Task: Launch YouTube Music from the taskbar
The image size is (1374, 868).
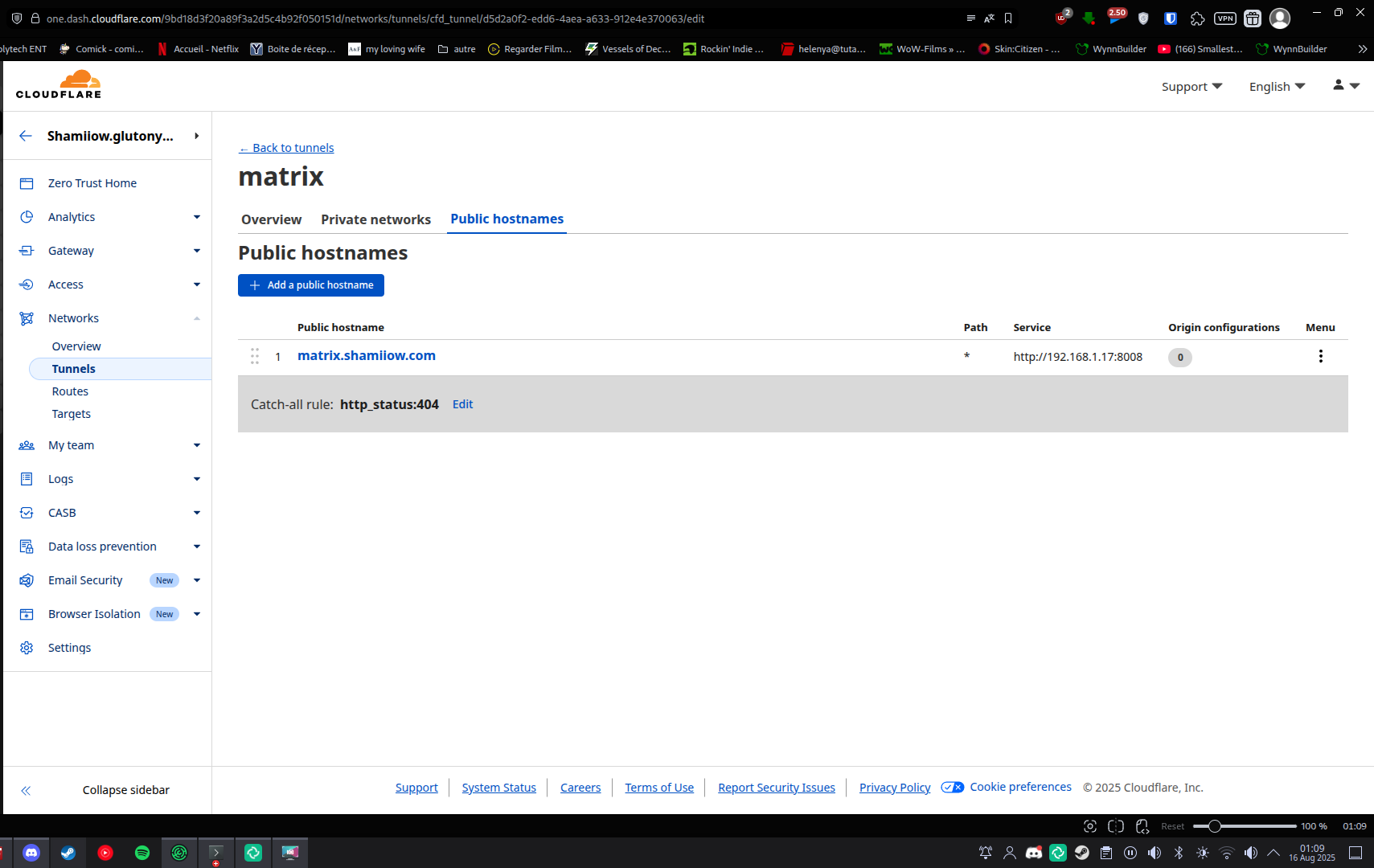Action: coord(105,853)
